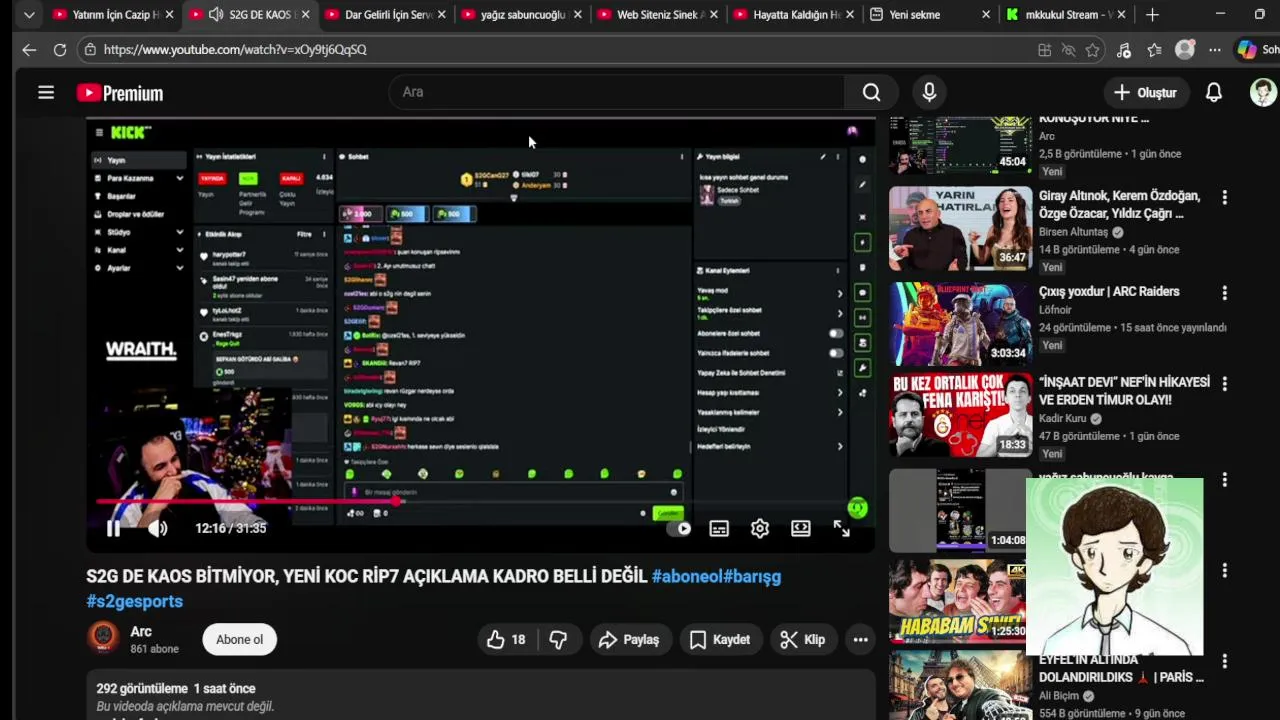1280x720 pixels.
Task: Open the tab search dropdown chevron
Action: pyautogui.click(x=29, y=15)
